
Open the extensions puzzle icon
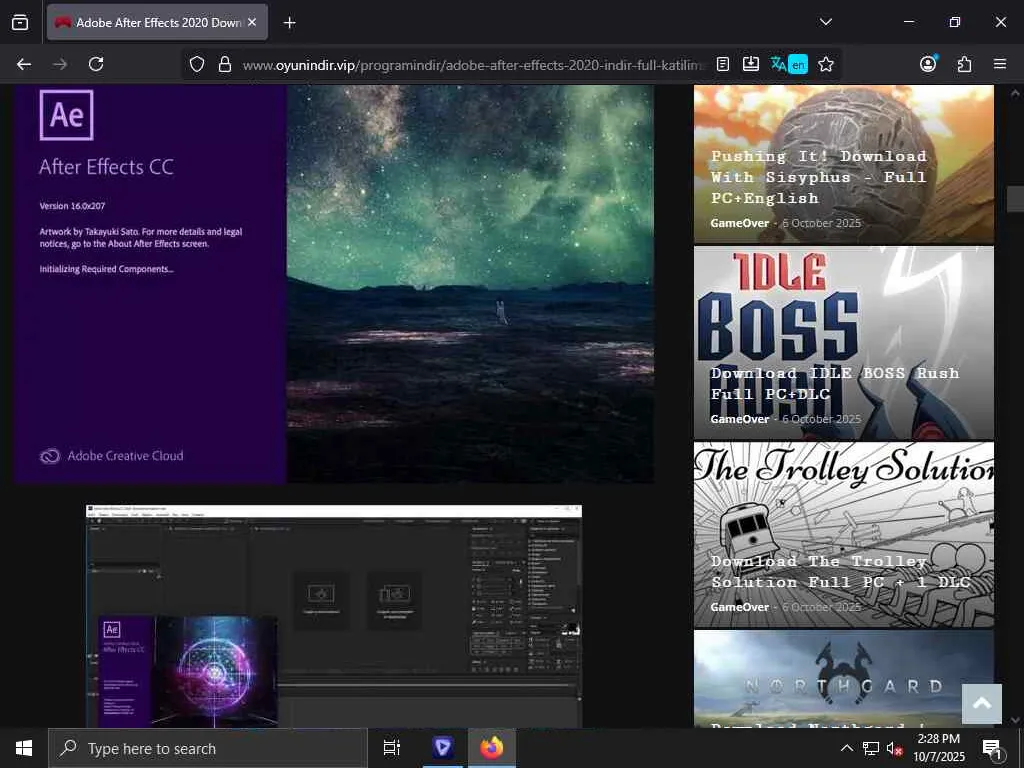coord(964,64)
